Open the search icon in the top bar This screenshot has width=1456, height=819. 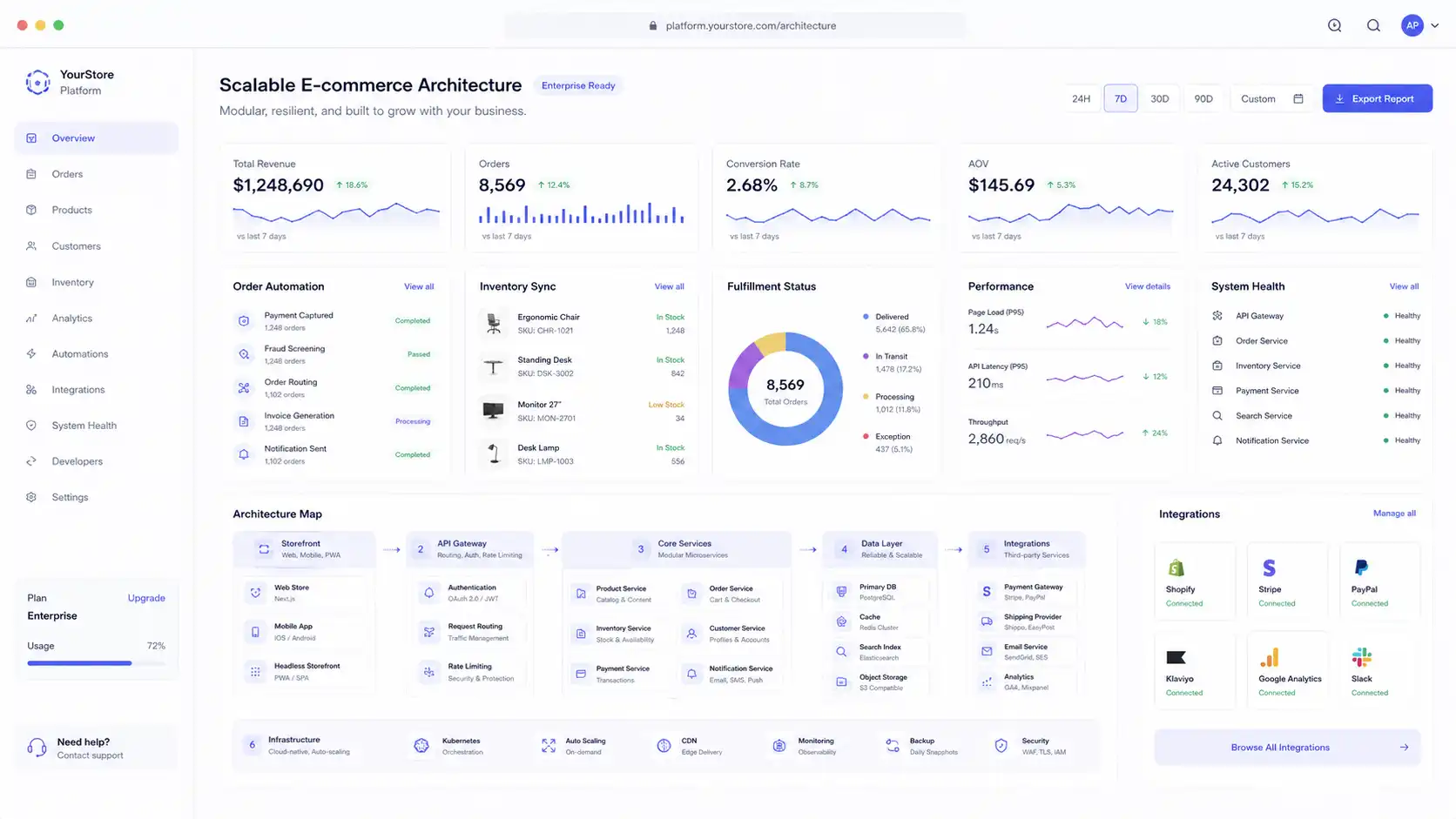pyautogui.click(x=1373, y=25)
